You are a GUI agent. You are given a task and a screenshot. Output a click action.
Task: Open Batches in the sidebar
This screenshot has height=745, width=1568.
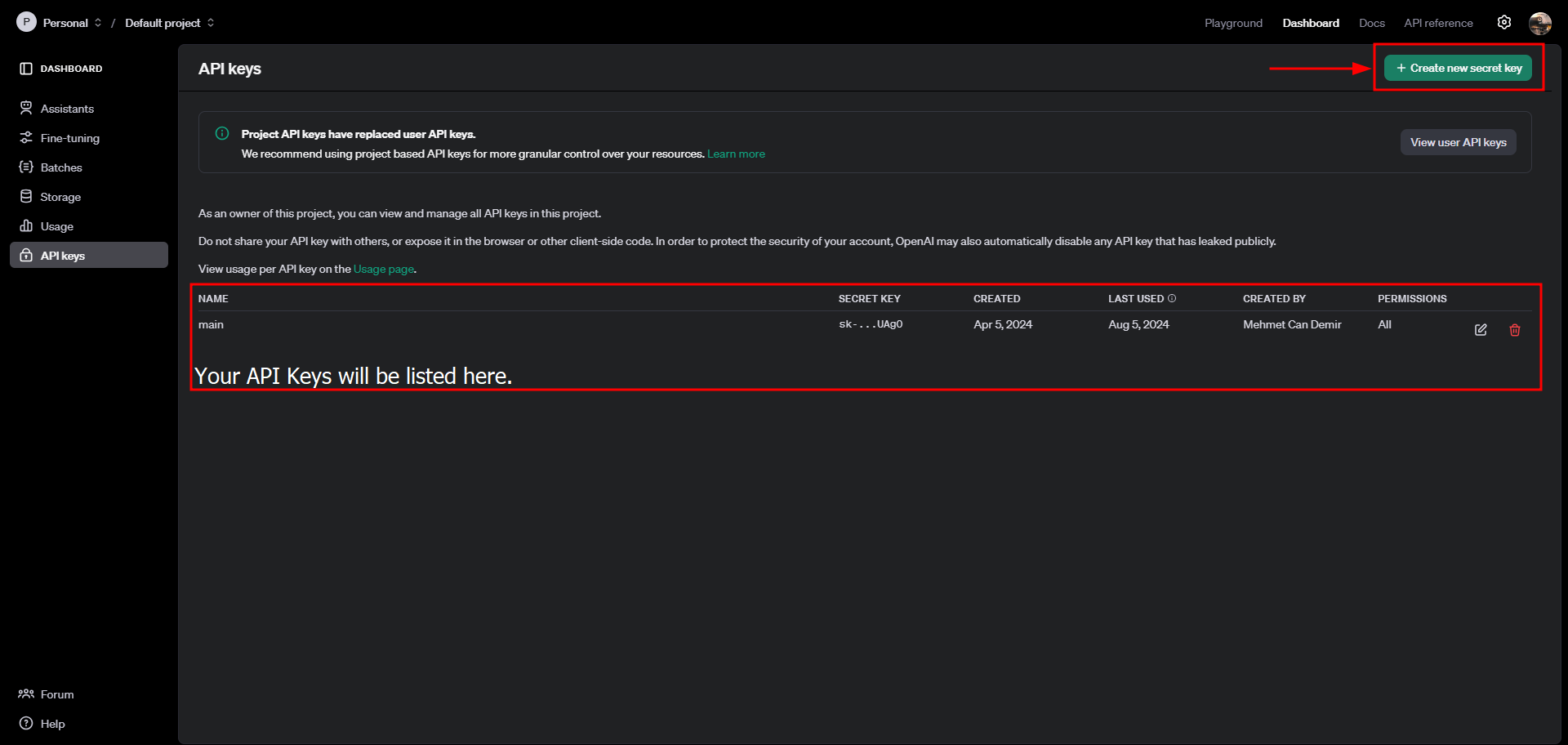tap(89, 167)
